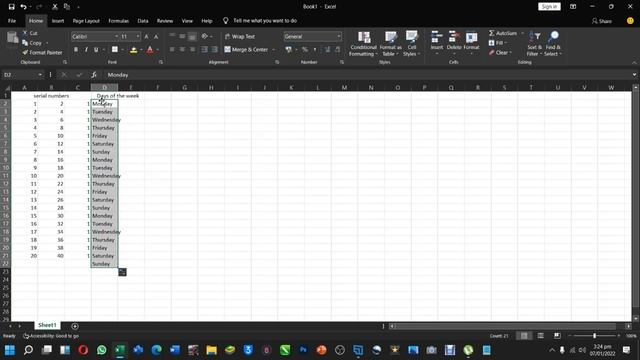This screenshot has width=640, height=360.
Task: Click the Auto Fill Options icon below Sunday
Action: click(122, 272)
